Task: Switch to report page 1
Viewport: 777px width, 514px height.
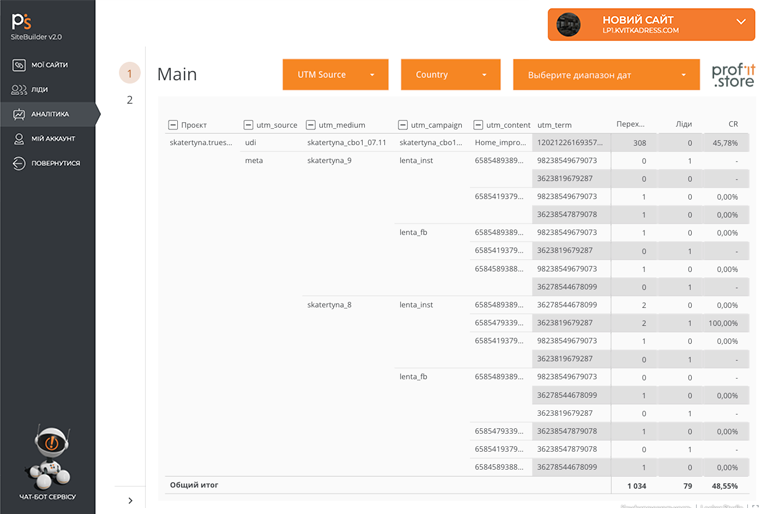Action: (129, 73)
